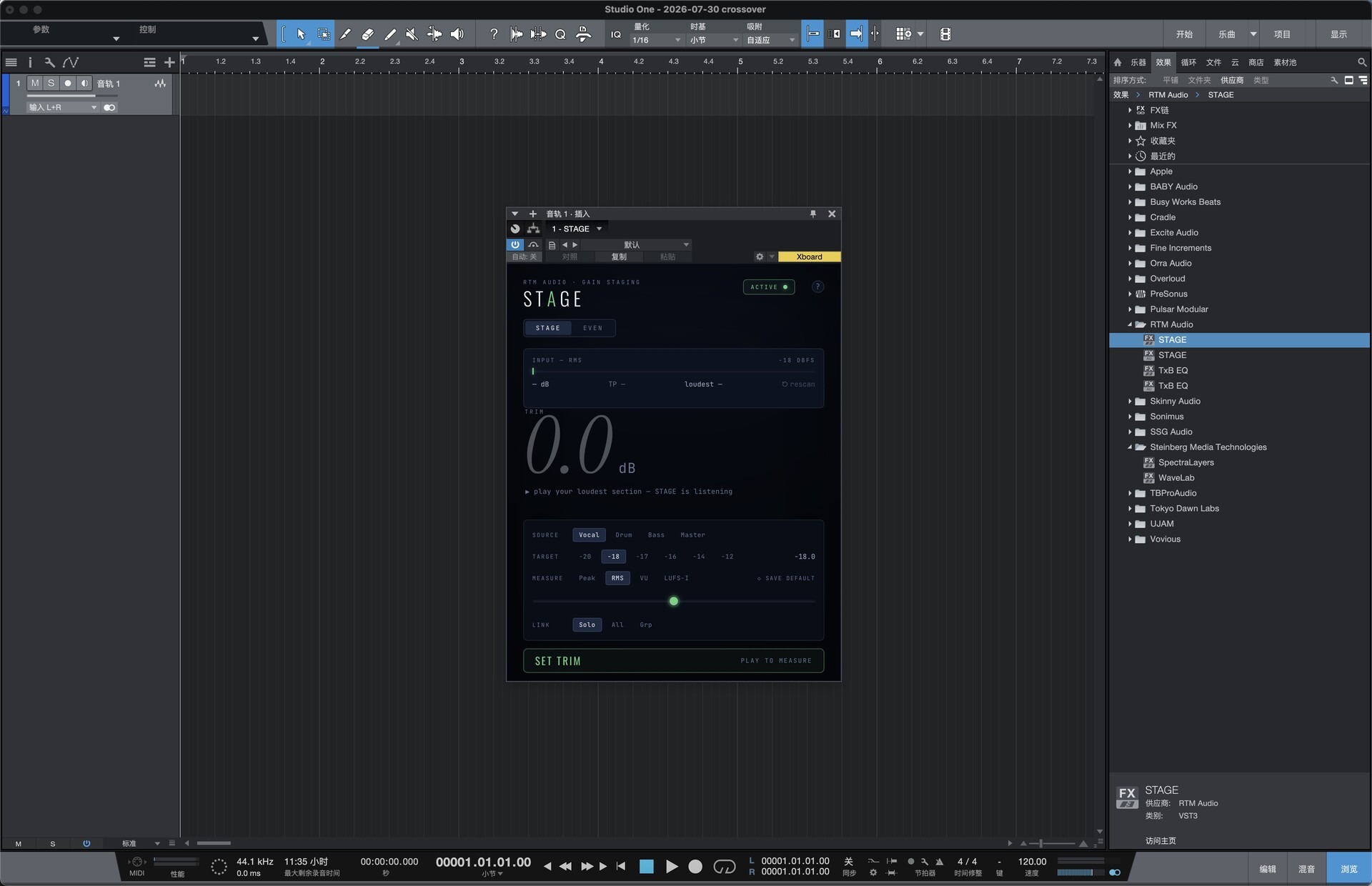Screen dimensions: 1372x886
Task: Open plugin settings gear icon
Action: click(760, 257)
